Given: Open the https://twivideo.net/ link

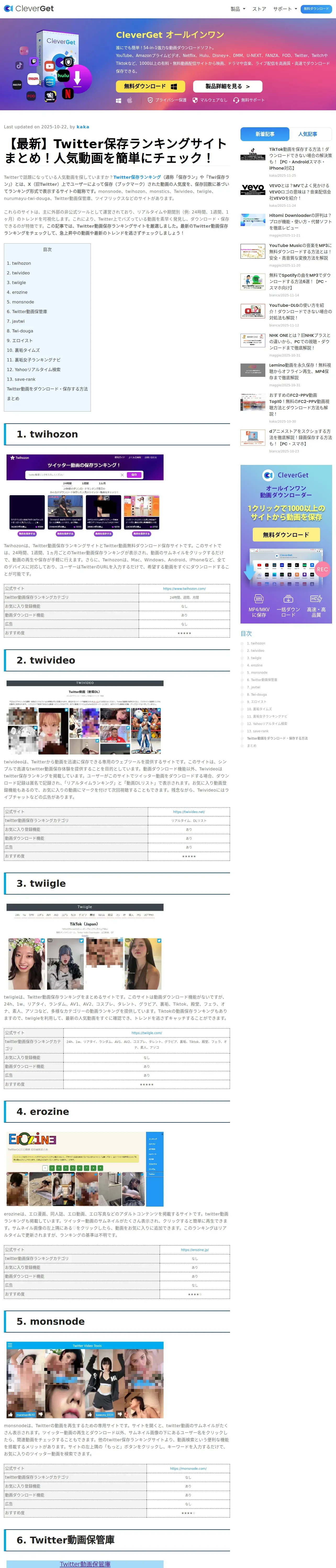Looking at the screenshot, I should pos(189,811).
